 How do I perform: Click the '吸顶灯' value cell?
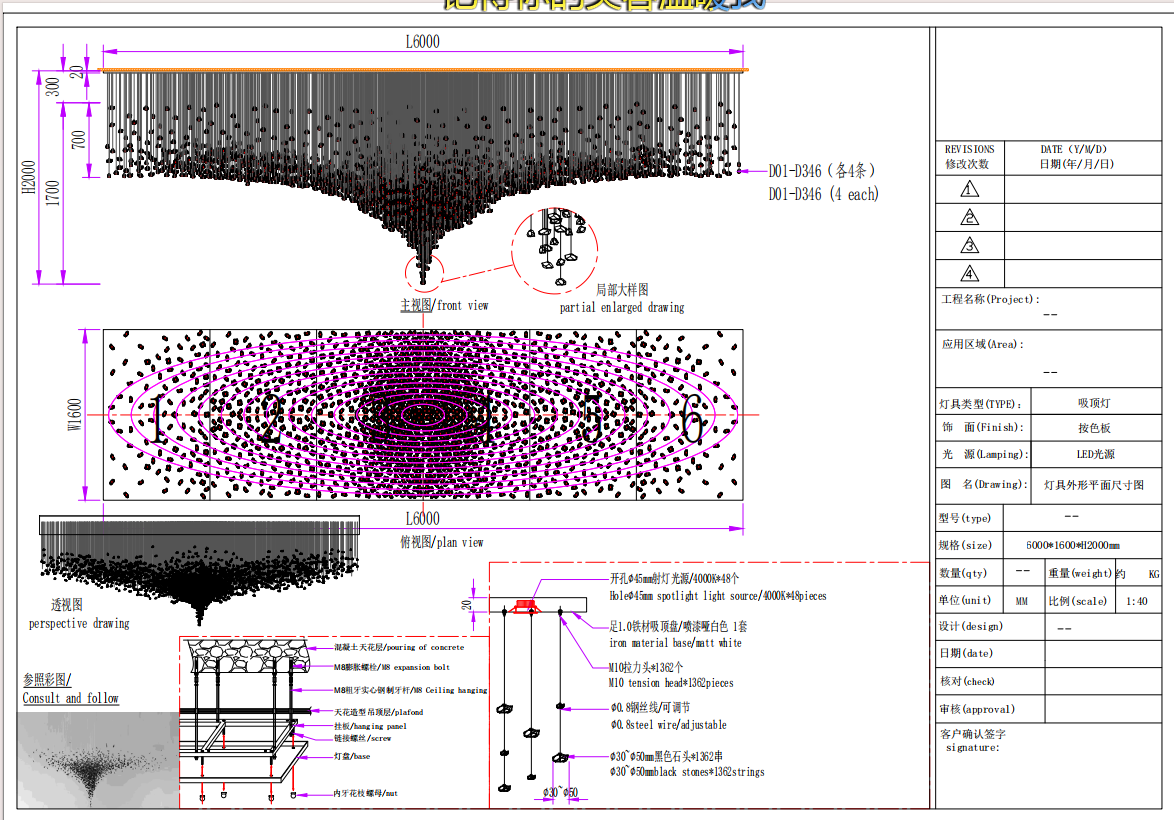pos(1096,402)
